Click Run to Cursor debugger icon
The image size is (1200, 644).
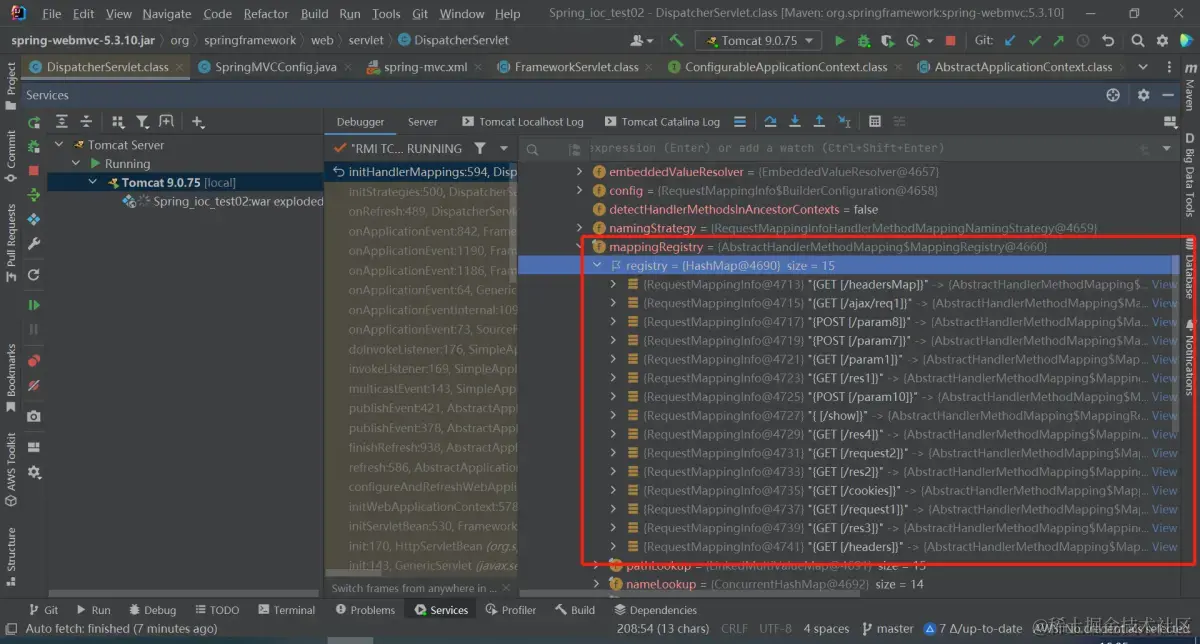[x=844, y=121]
